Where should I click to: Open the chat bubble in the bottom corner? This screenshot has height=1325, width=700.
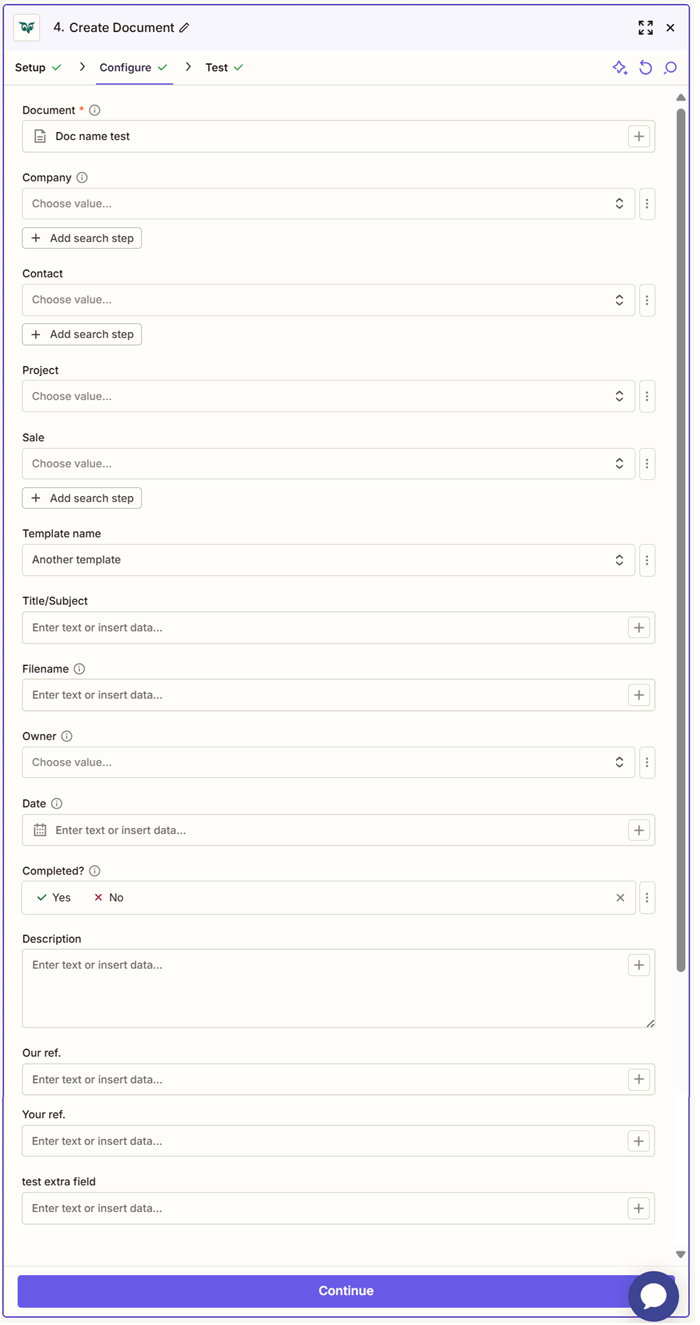[x=654, y=1296]
